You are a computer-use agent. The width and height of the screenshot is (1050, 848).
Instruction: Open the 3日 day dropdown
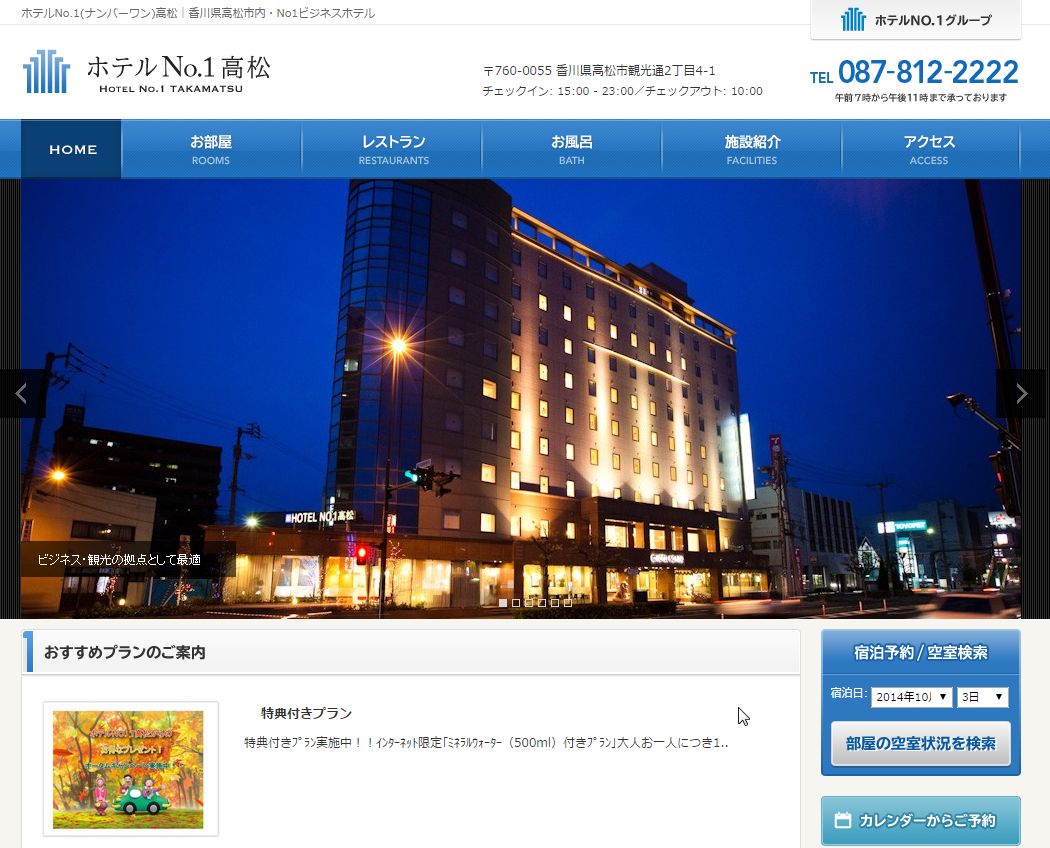click(x=982, y=697)
